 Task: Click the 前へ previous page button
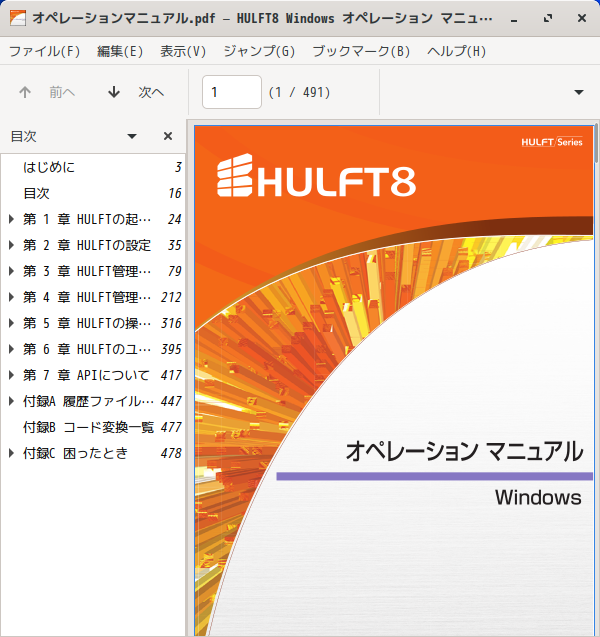pyautogui.click(x=47, y=92)
